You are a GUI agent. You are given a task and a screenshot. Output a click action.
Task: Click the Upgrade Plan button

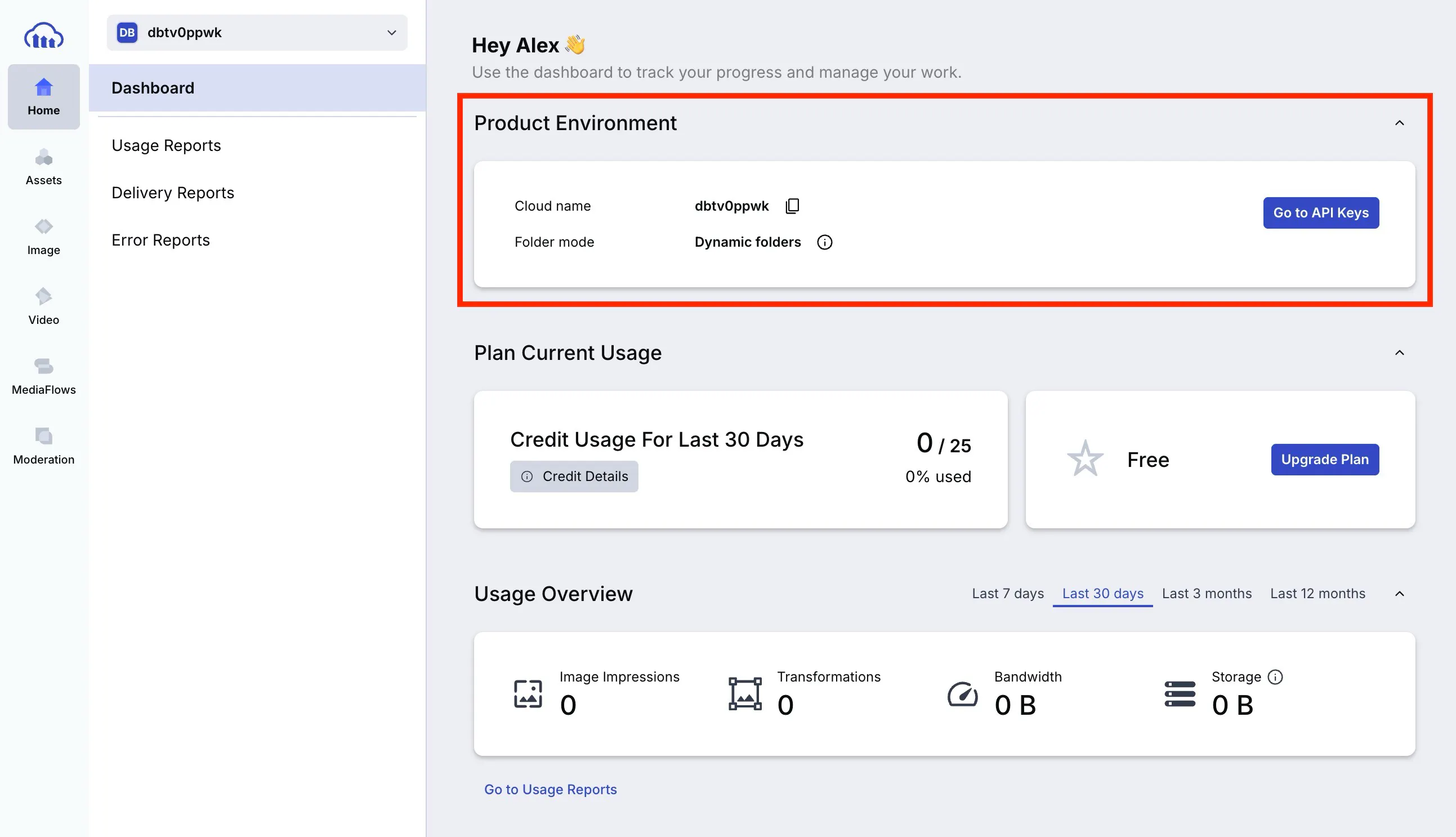point(1324,459)
